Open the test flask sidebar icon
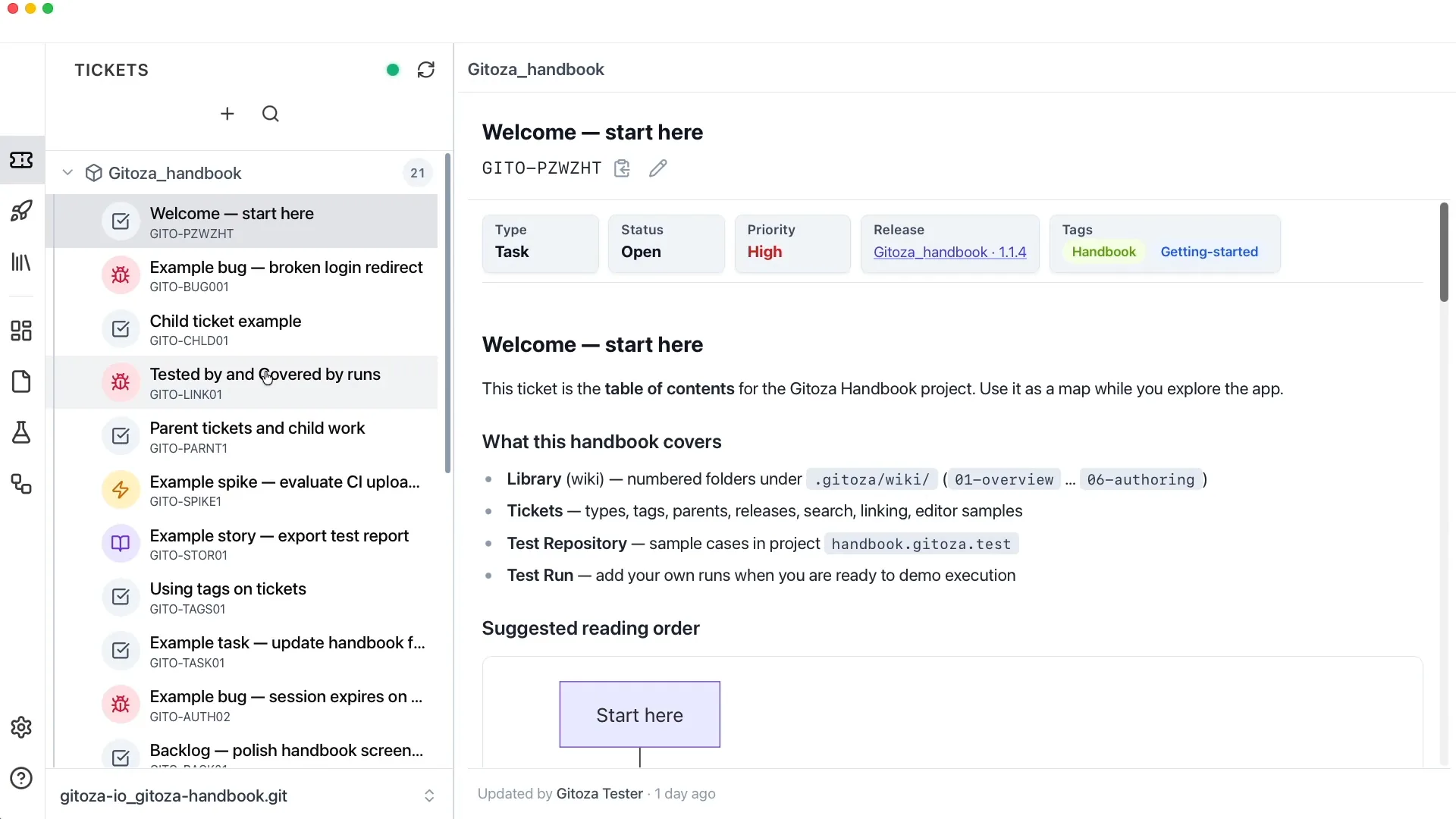This screenshot has height=819, width=1456. point(21,433)
